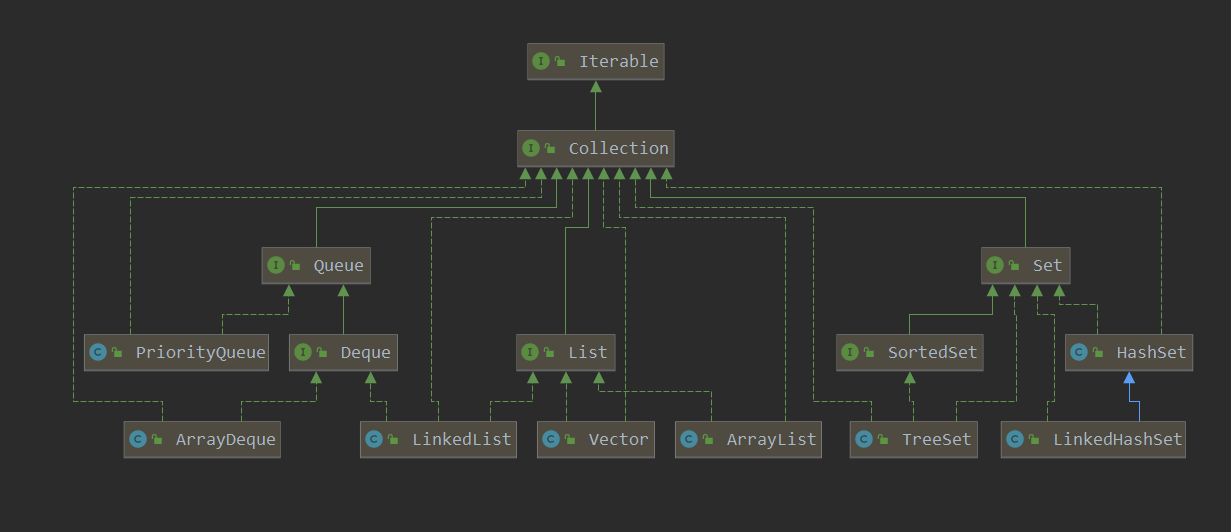Screen dimensions: 1231x532
Task: Click the lock icon on the ArrayList node
Action: pyautogui.click(x=708, y=440)
